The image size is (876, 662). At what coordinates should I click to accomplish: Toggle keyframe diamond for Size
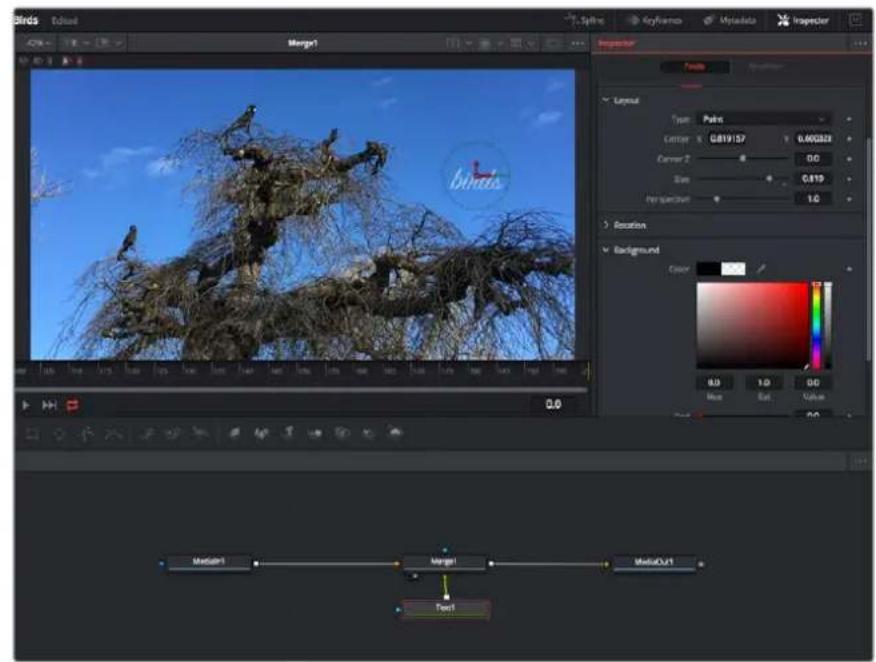coord(849,179)
